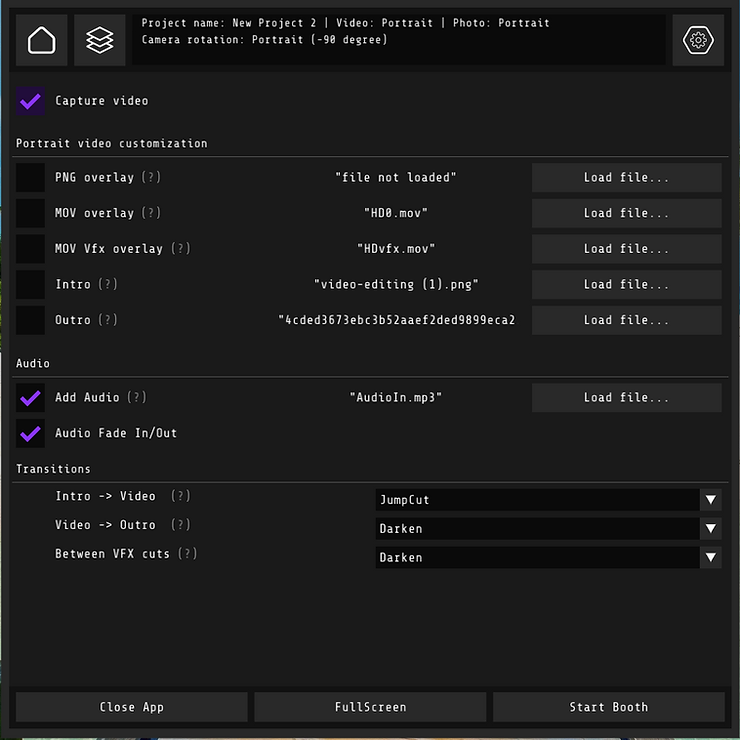Click the project name info bar
The height and width of the screenshot is (740, 740).
pos(399,40)
